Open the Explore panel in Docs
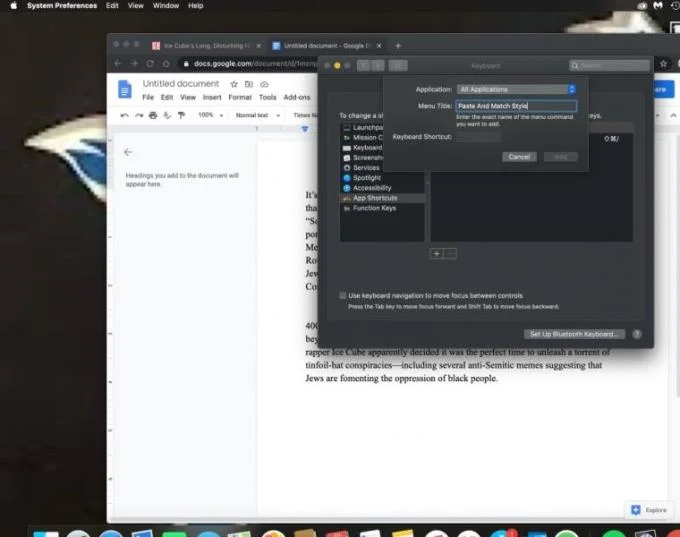This screenshot has height=537, width=680. (649, 510)
